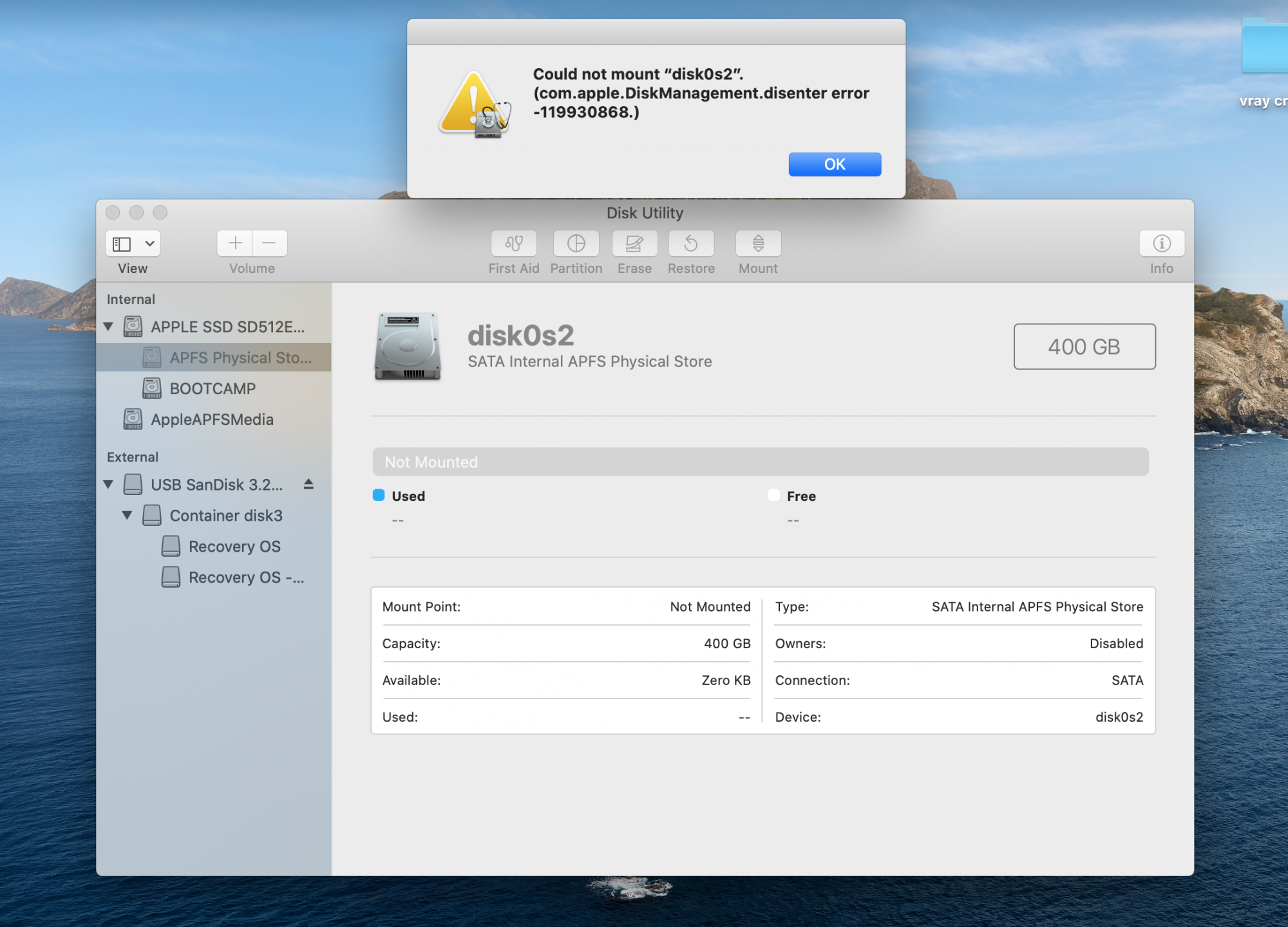Open the Info inspector button
The width and height of the screenshot is (1288, 927).
coord(1161,243)
